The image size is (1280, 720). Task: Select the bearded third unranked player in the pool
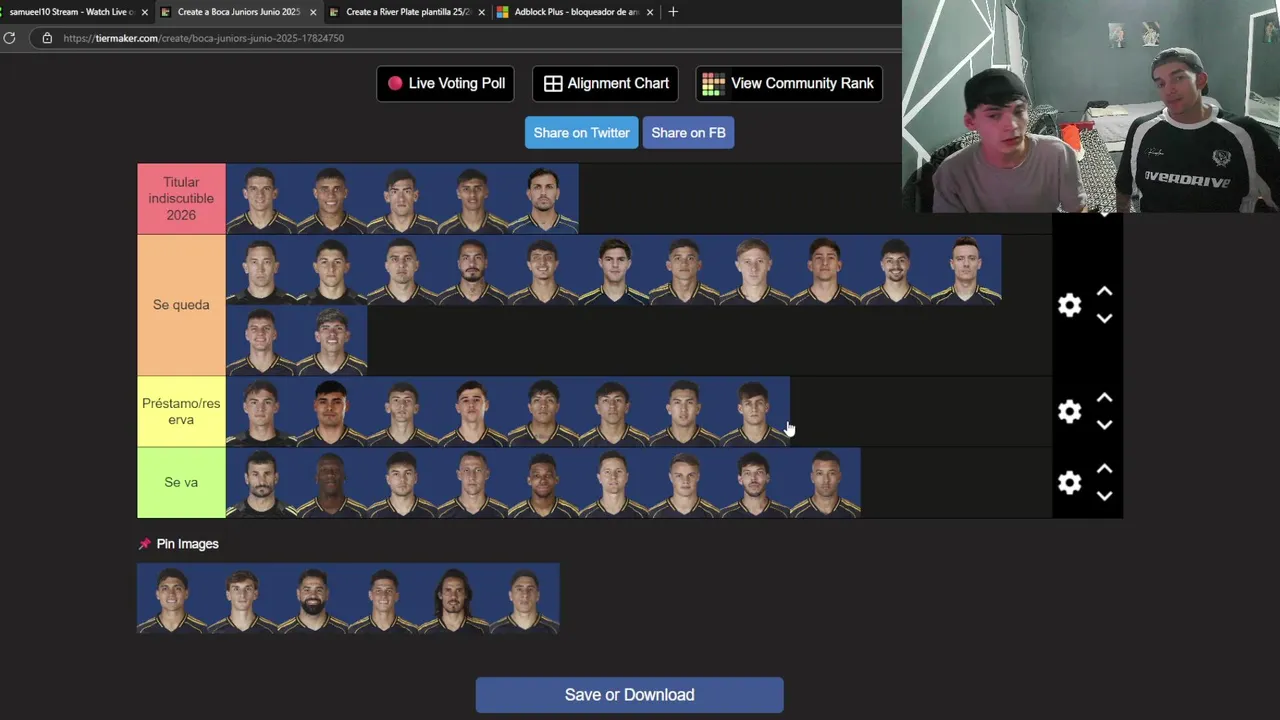tap(313, 598)
